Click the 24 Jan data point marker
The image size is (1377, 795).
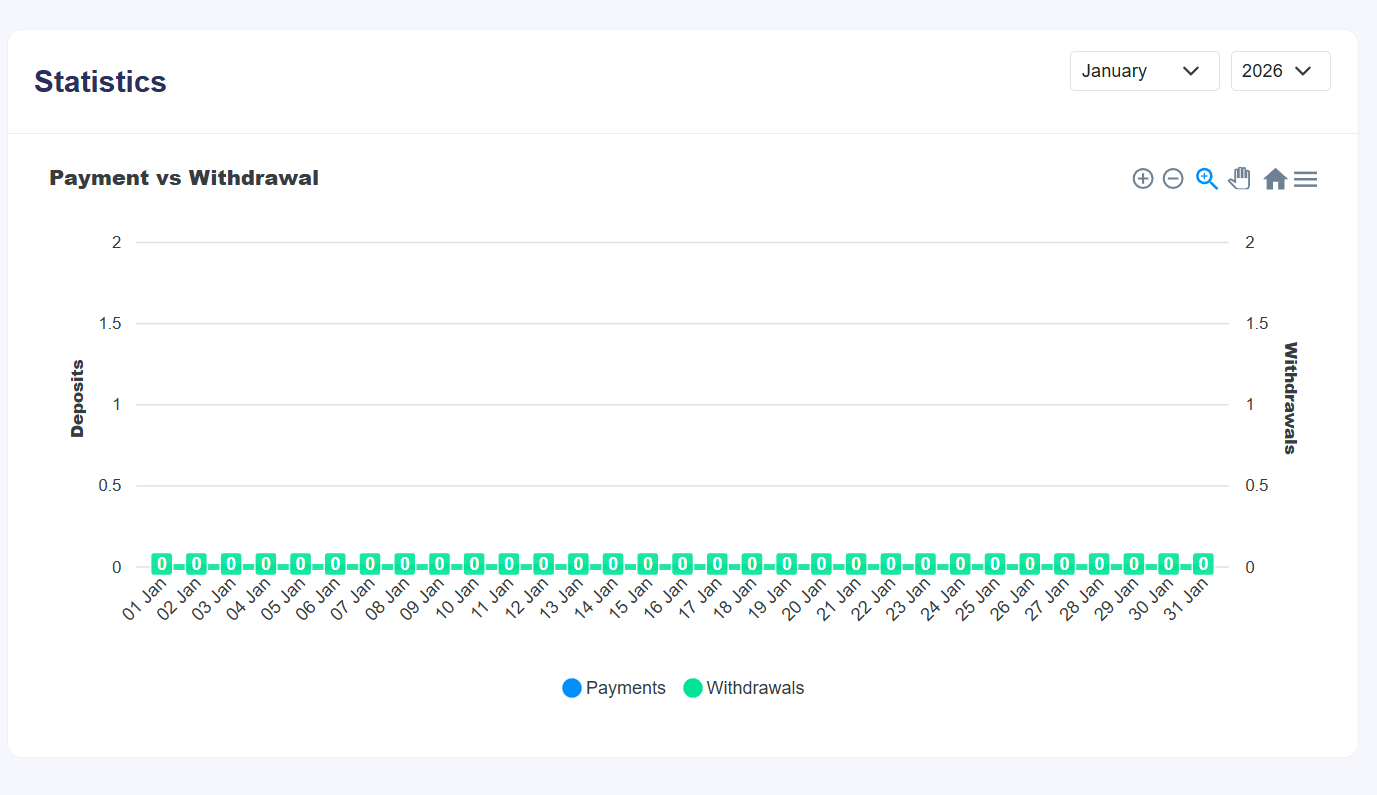point(960,564)
